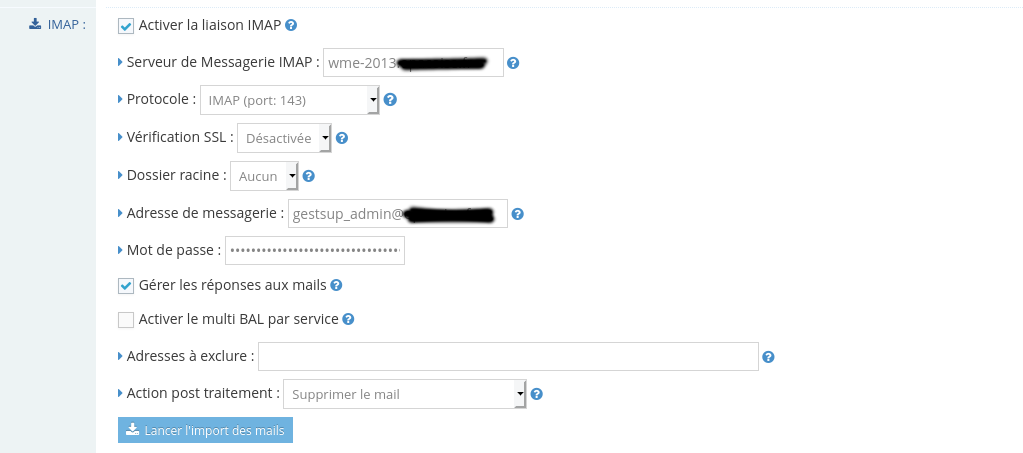Click help icon beside Action post traitement
This screenshot has width=1023, height=453.
(536, 394)
